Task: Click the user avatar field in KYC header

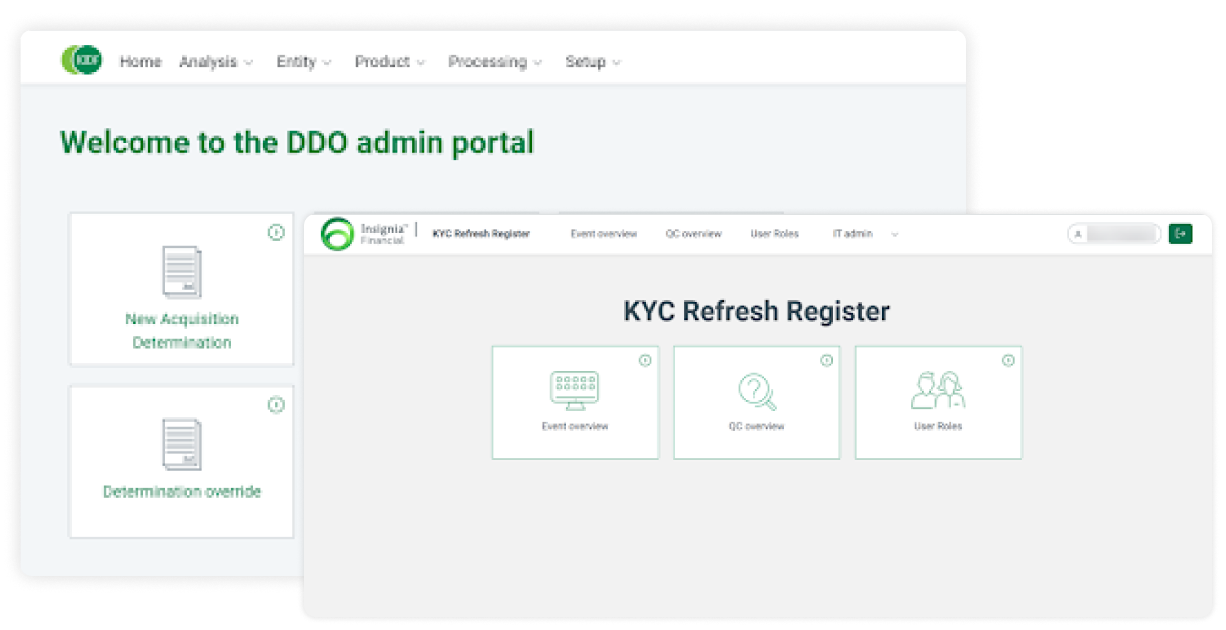Action: pyautogui.click(x=1114, y=234)
